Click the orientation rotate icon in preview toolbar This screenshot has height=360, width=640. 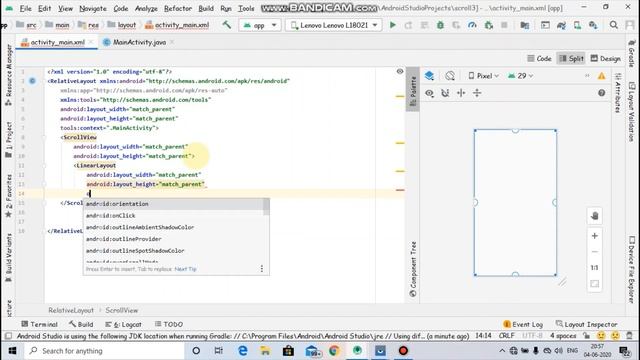pyautogui.click(x=450, y=76)
